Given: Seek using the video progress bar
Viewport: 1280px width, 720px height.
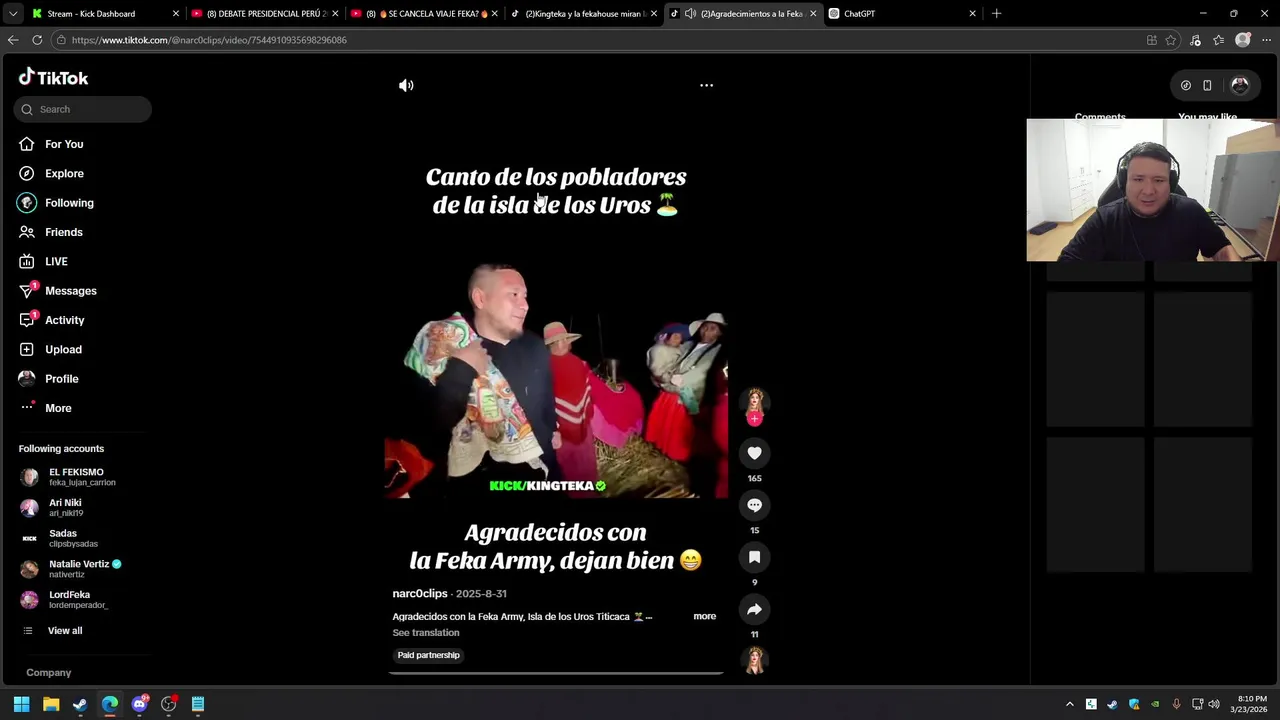Looking at the screenshot, I should coord(555,673).
